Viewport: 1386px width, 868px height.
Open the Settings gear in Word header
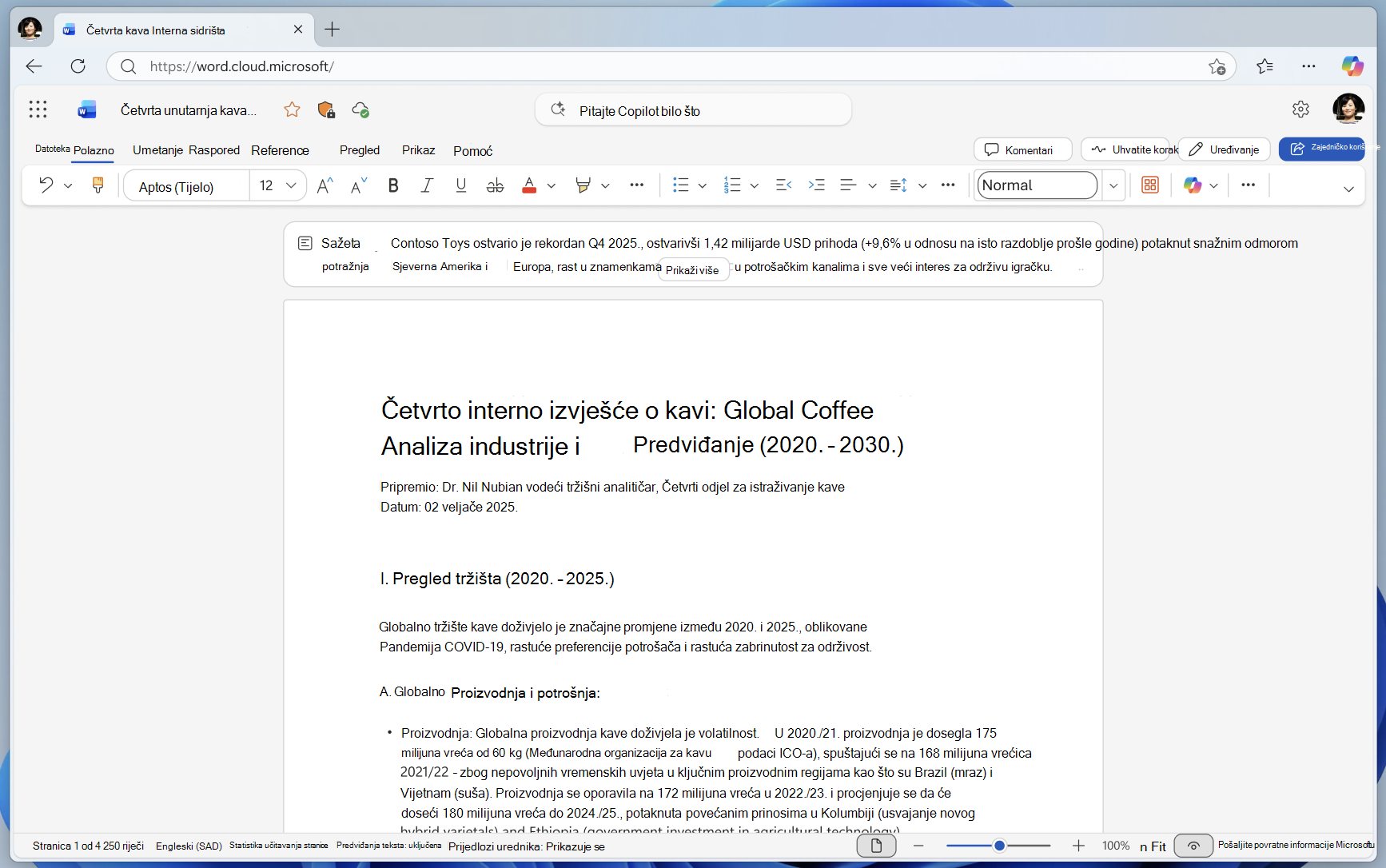click(1300, 109)
